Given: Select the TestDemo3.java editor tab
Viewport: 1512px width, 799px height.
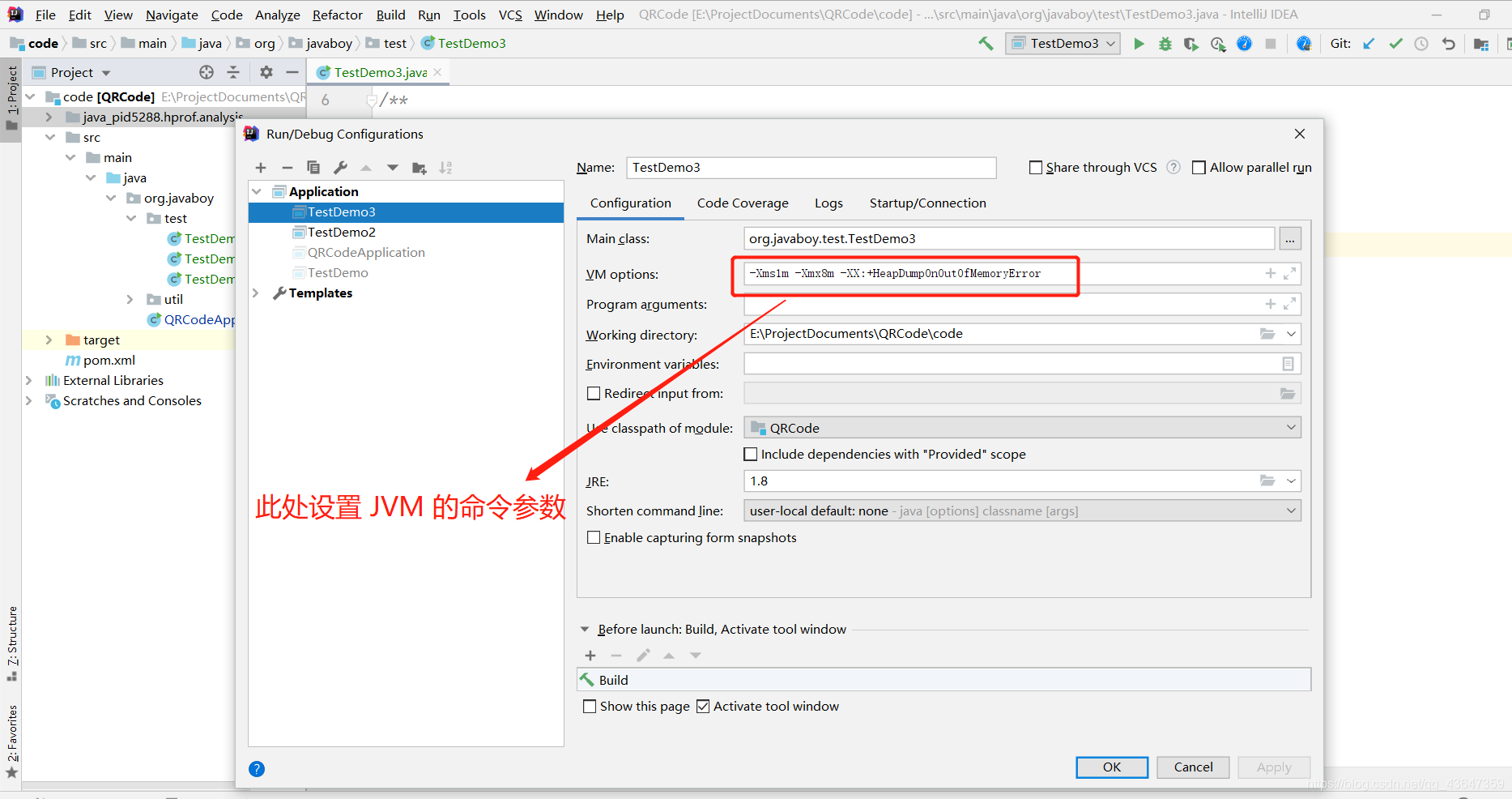Looking at the screenshot, I should [x=380, y=72].
